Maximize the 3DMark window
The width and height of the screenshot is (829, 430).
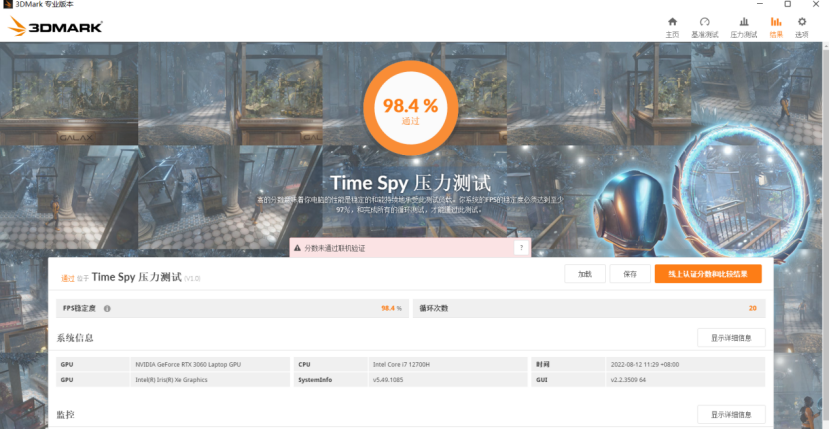click(x=787, y=4)
